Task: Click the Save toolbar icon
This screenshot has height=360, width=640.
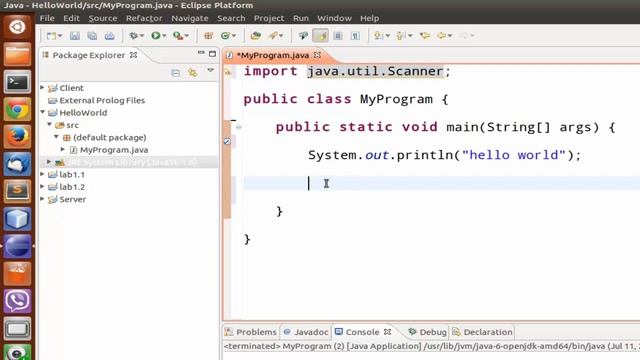Action: click(x=74, y=36)
